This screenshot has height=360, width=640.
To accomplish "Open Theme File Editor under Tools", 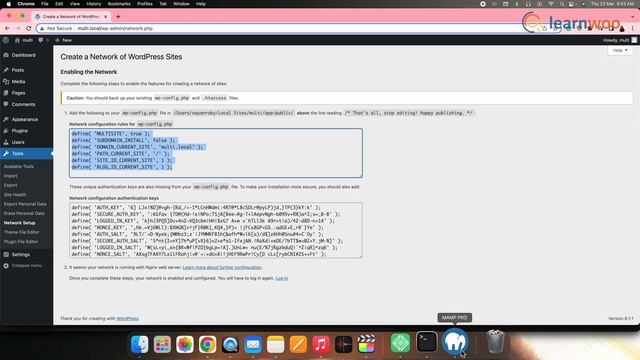I will 22,232.
